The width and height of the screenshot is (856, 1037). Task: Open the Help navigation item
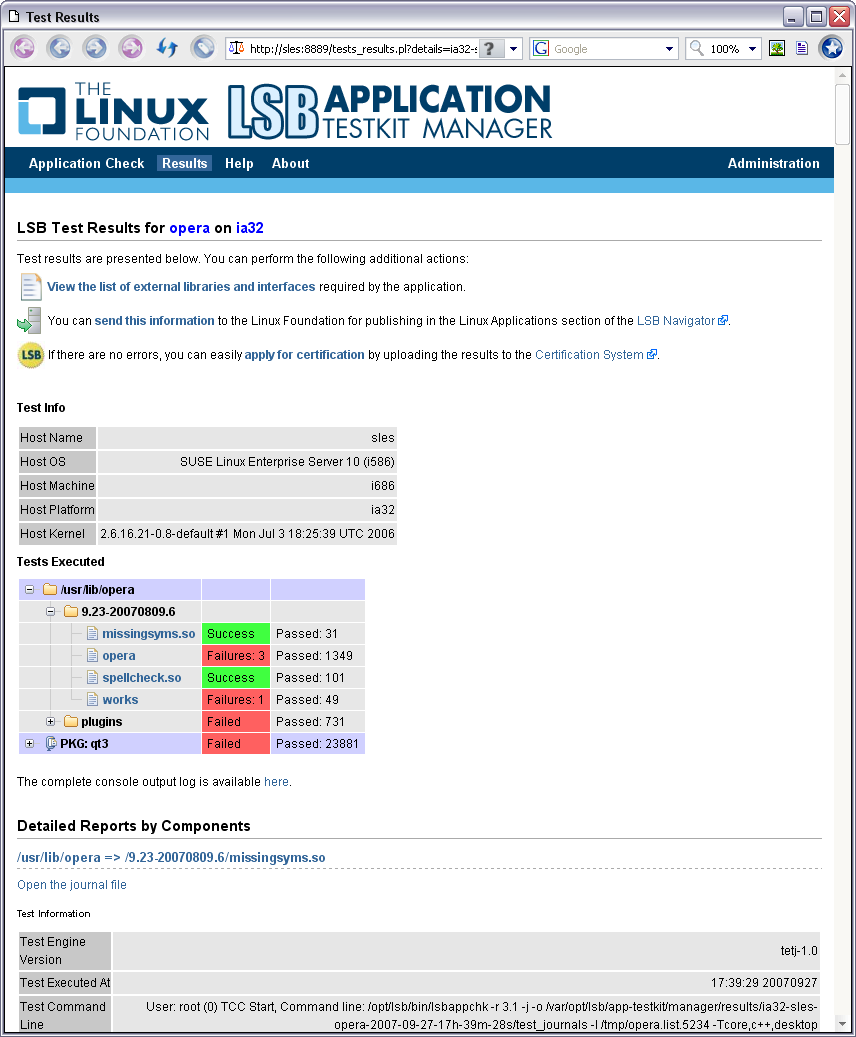239,163
